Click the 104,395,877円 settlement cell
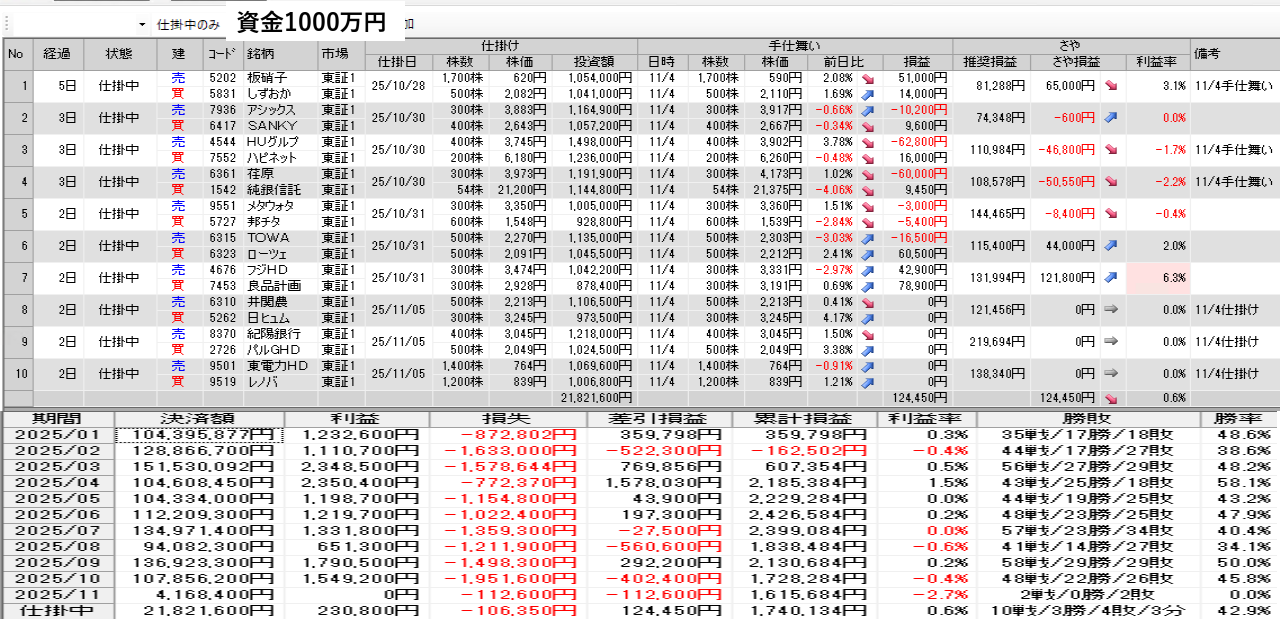1280x619 pixels. [199, 435]
